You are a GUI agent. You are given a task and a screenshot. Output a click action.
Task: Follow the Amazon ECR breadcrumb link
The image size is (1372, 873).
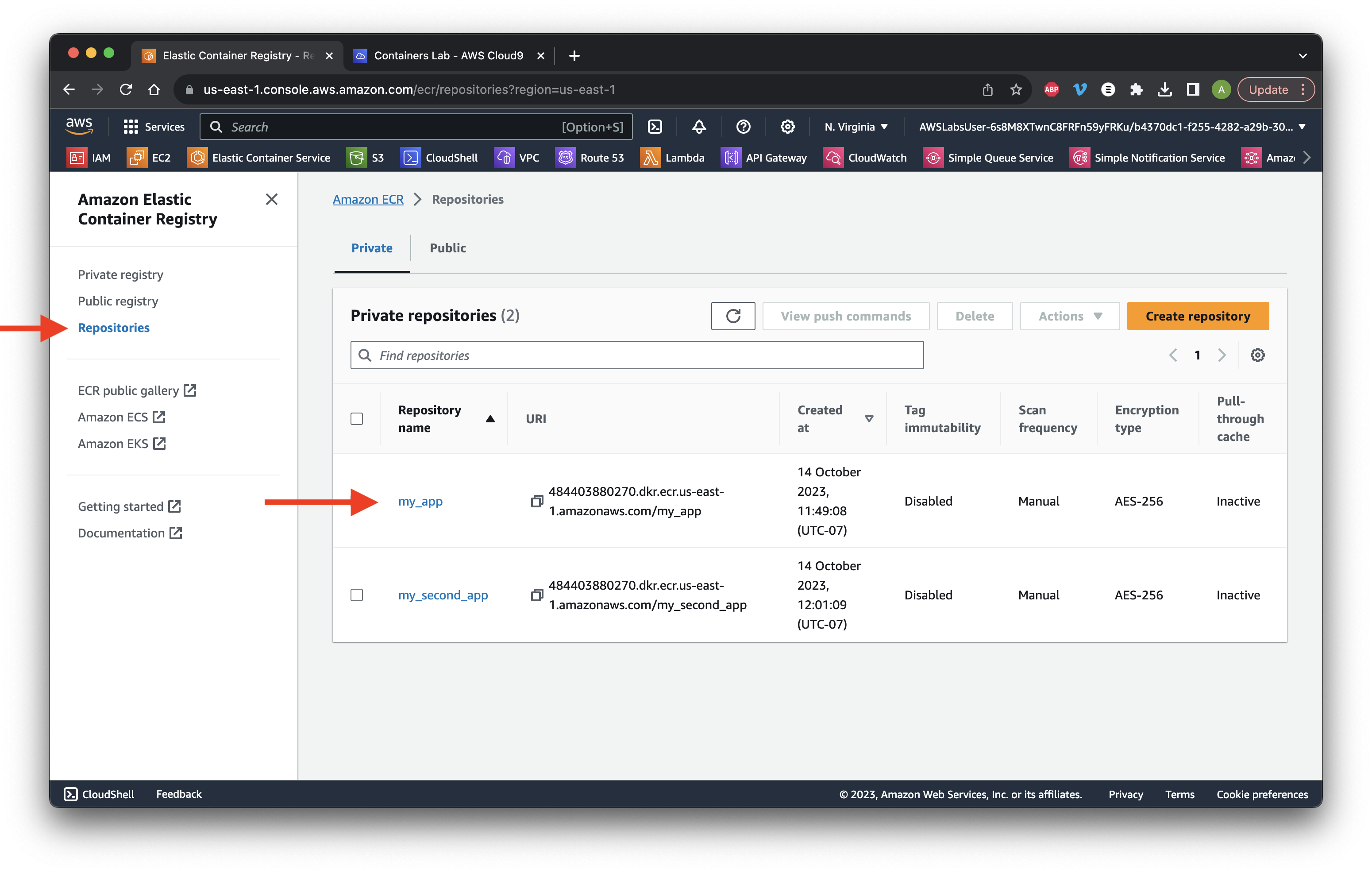[x=368, y=199]
